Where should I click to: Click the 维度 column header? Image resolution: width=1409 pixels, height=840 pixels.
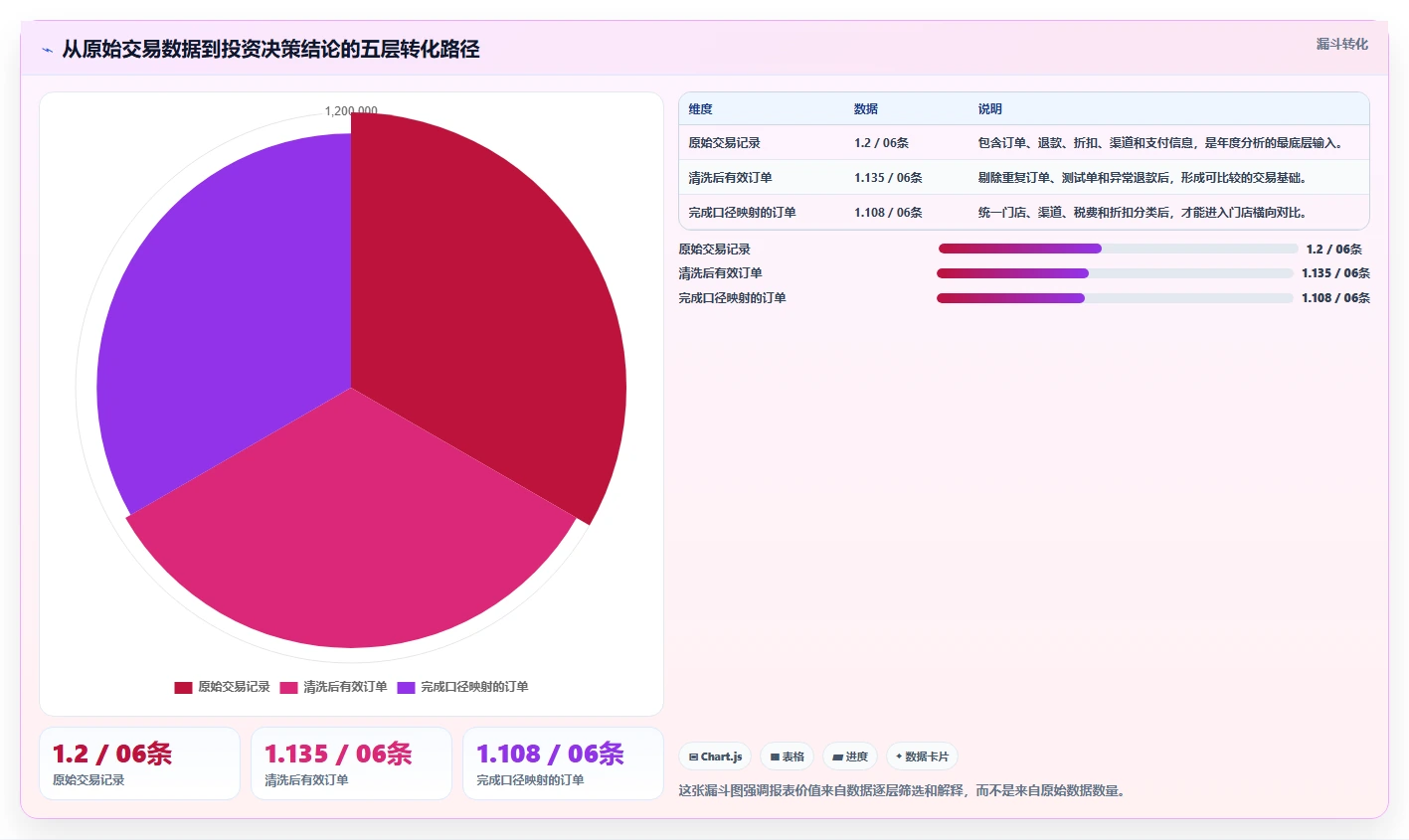[x=700, y=109]
